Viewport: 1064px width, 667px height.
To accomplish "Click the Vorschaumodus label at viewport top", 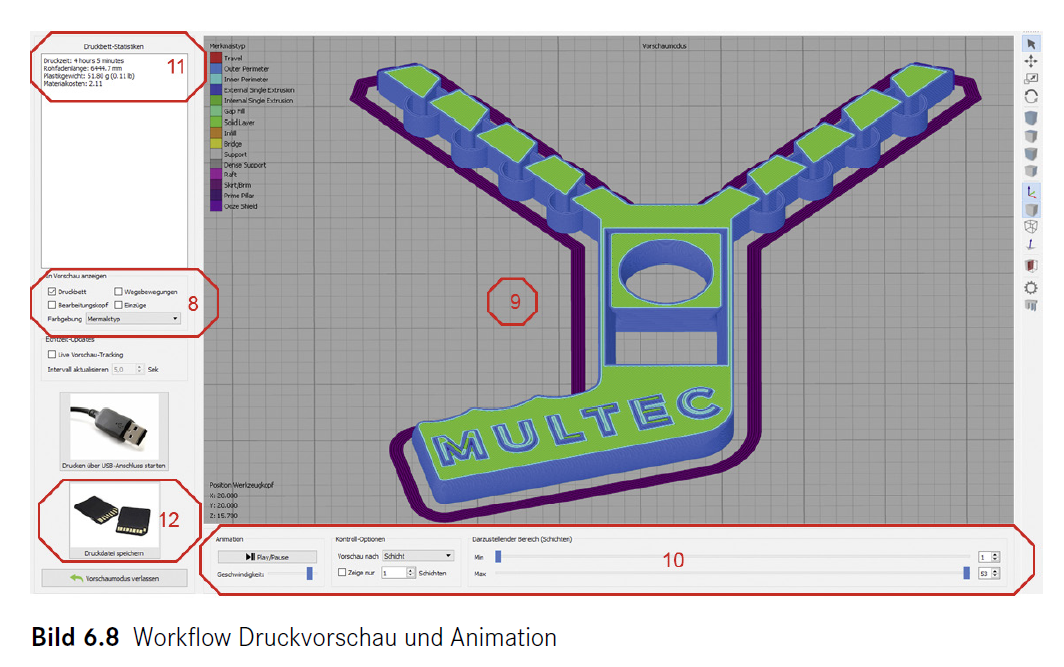I will click(x=664, y=46).
